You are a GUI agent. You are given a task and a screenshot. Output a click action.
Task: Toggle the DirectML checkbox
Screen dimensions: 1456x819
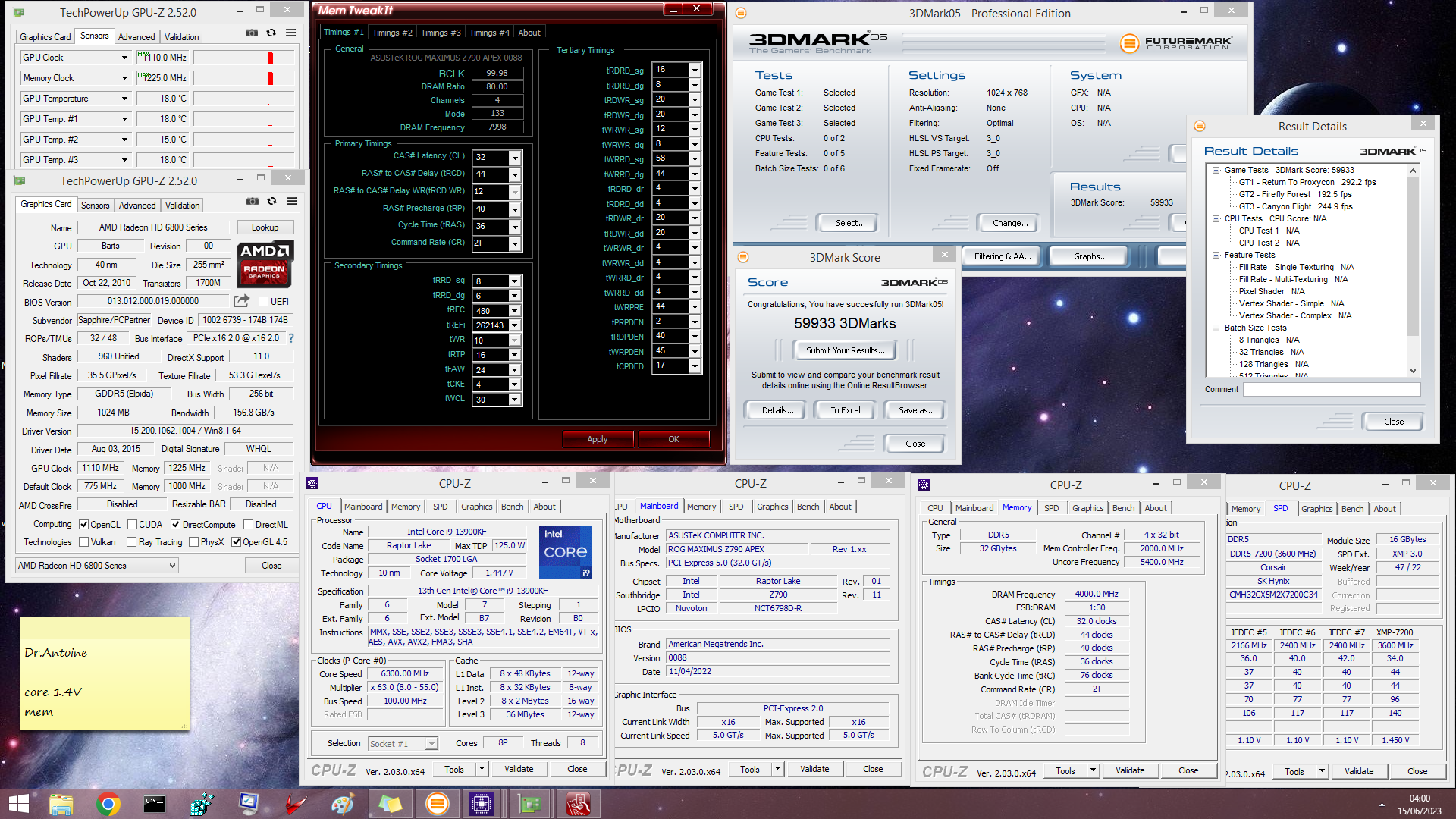[249, 524]
